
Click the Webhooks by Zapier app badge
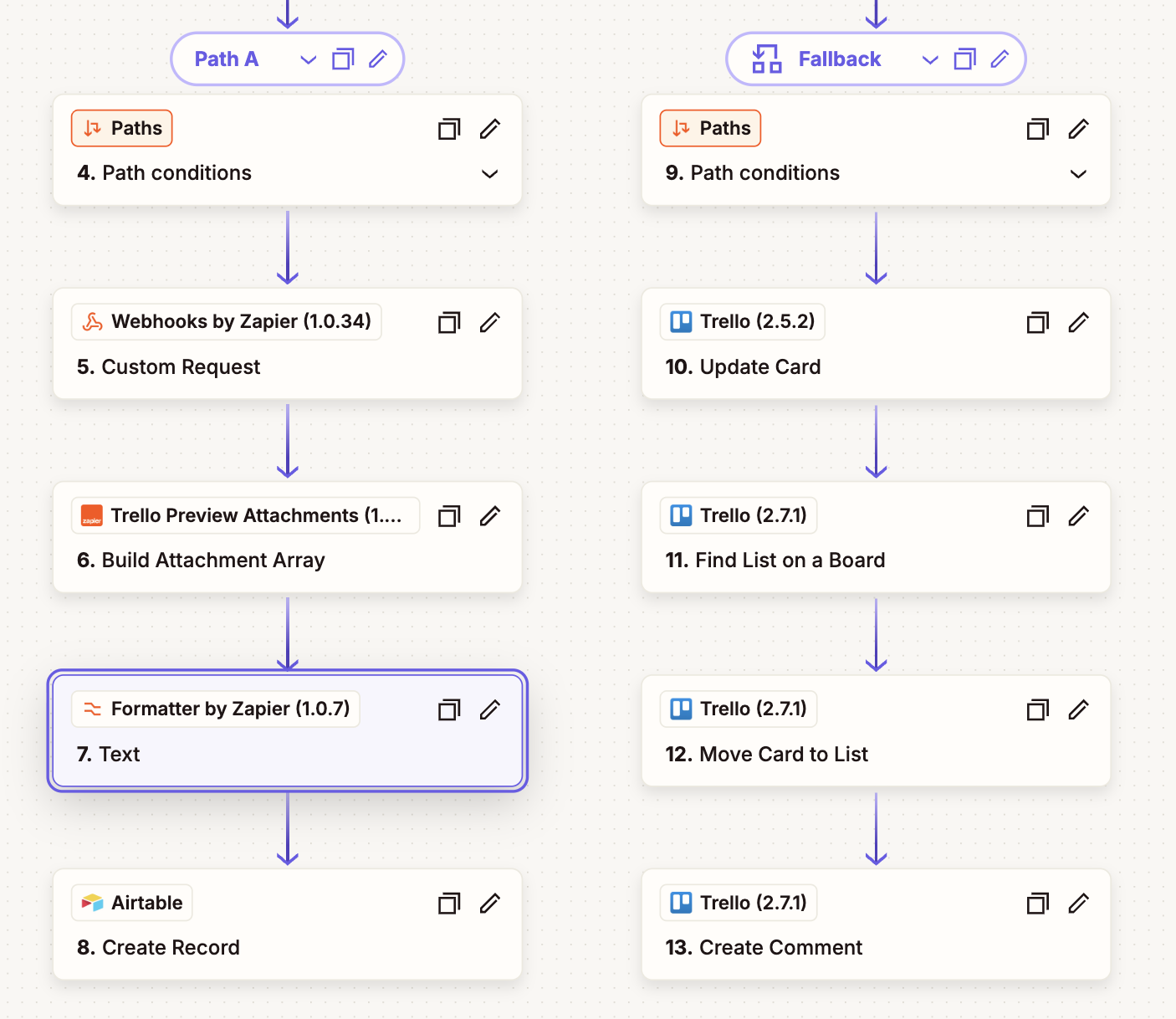point(227,322)
